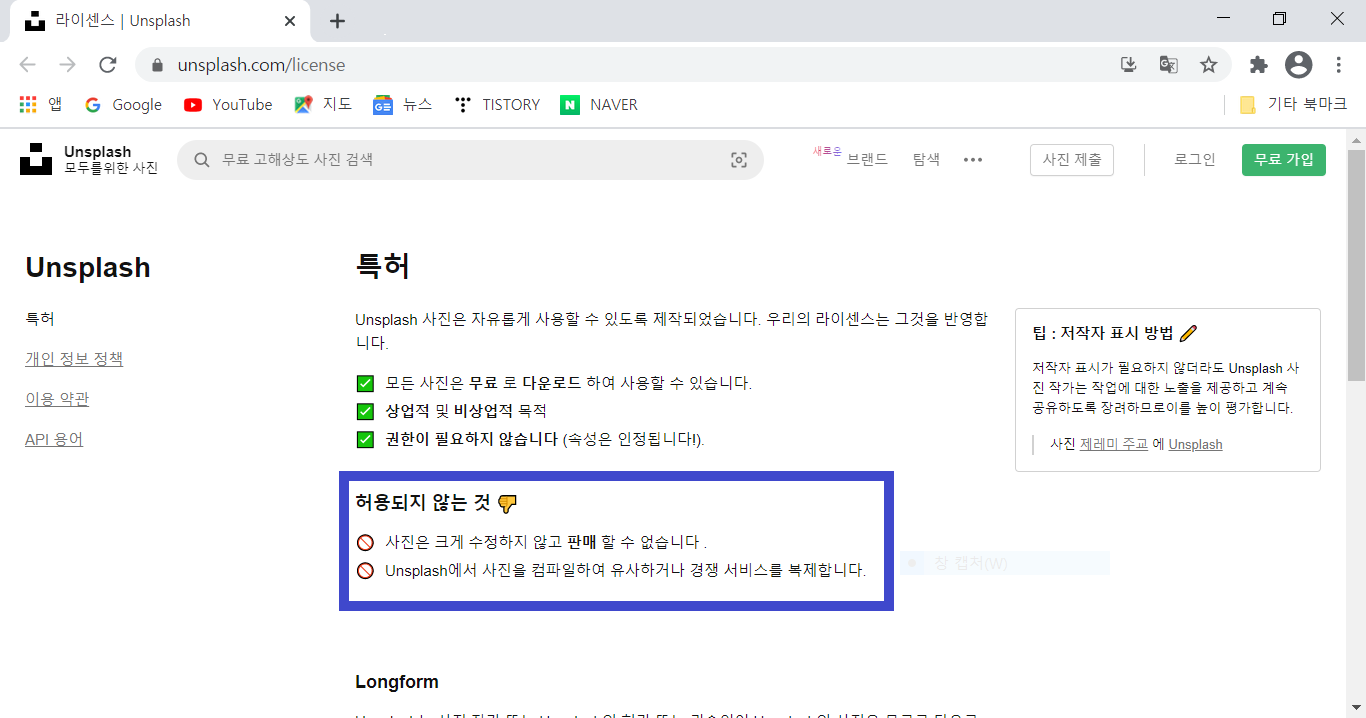The height and width of the screenshot is (718, 1366).
Task: Click the green check next to 상업적 및 비상업적 목적
Action: click(365, 411)
